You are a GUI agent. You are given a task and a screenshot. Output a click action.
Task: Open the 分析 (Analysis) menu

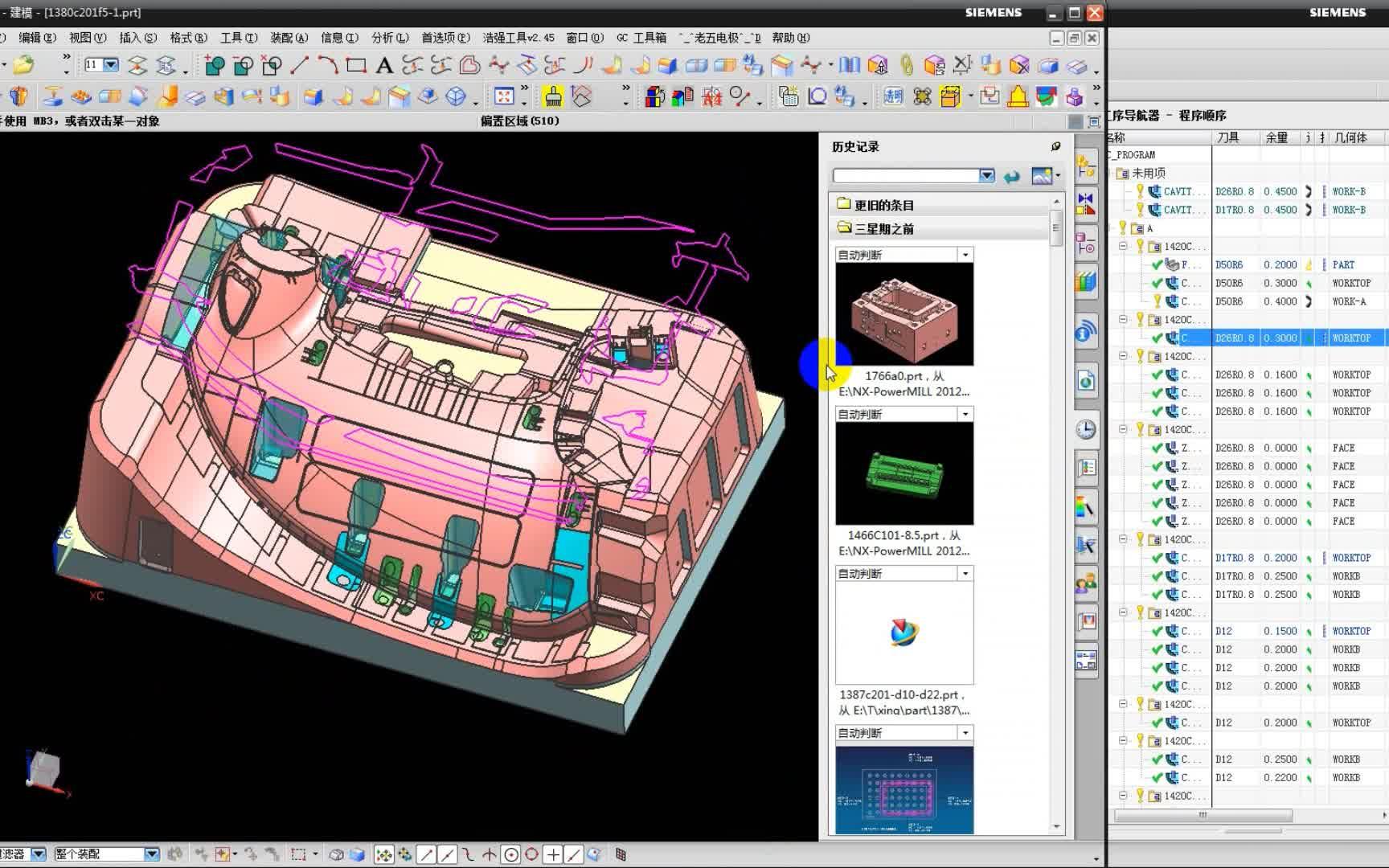click(389, 38)
